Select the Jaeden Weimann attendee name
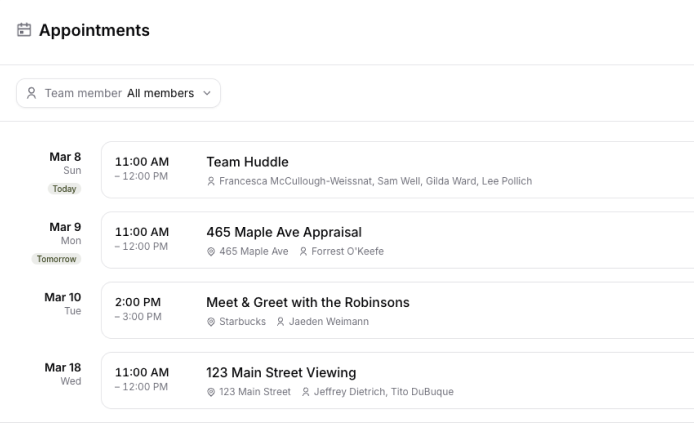694x434 pixels. [329, 322]
